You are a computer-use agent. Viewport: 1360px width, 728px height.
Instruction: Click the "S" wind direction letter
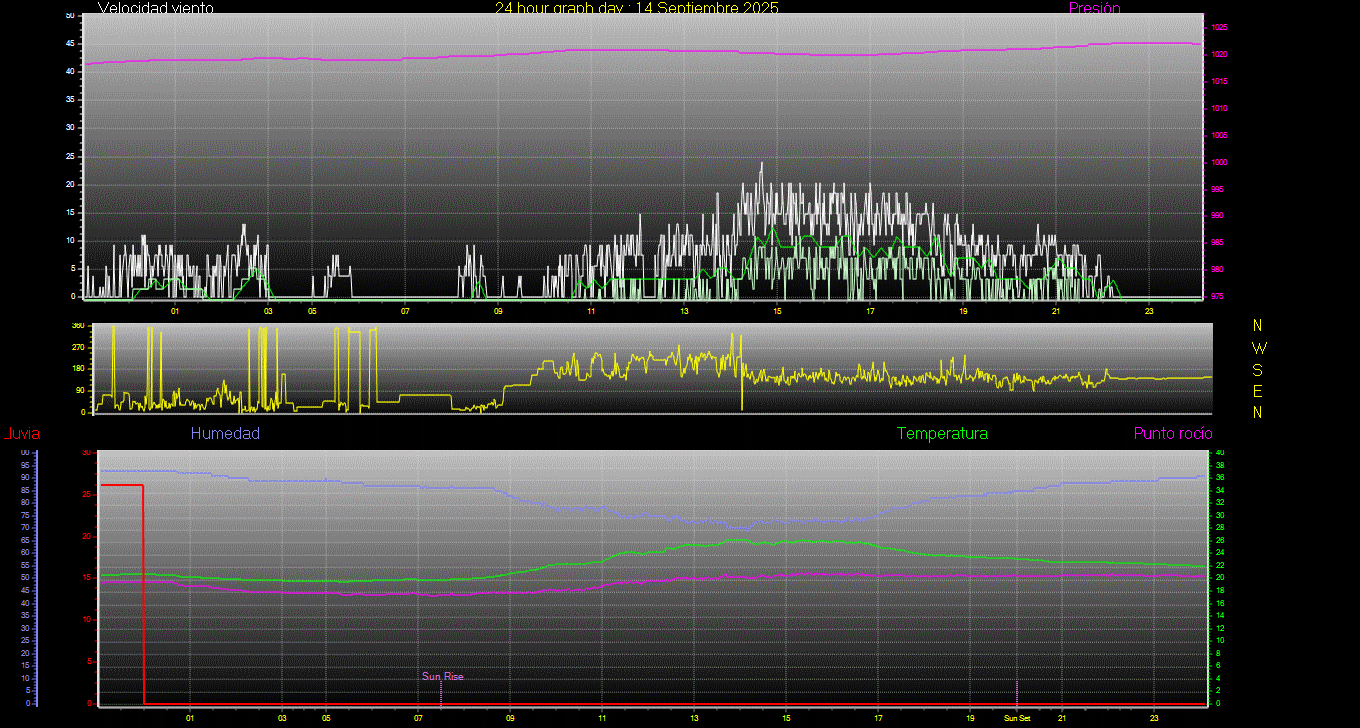pyautogui.click(x=1258, y=369)
